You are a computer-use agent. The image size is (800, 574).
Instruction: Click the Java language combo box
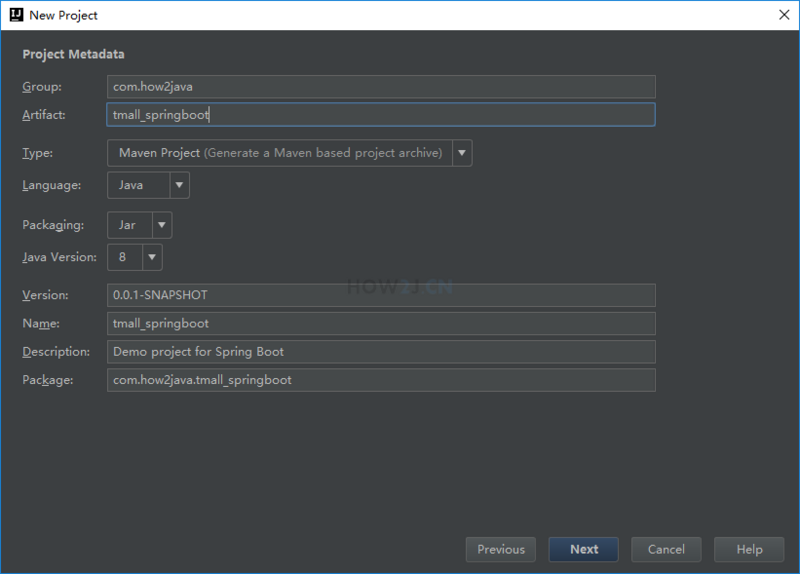point(137,185)
